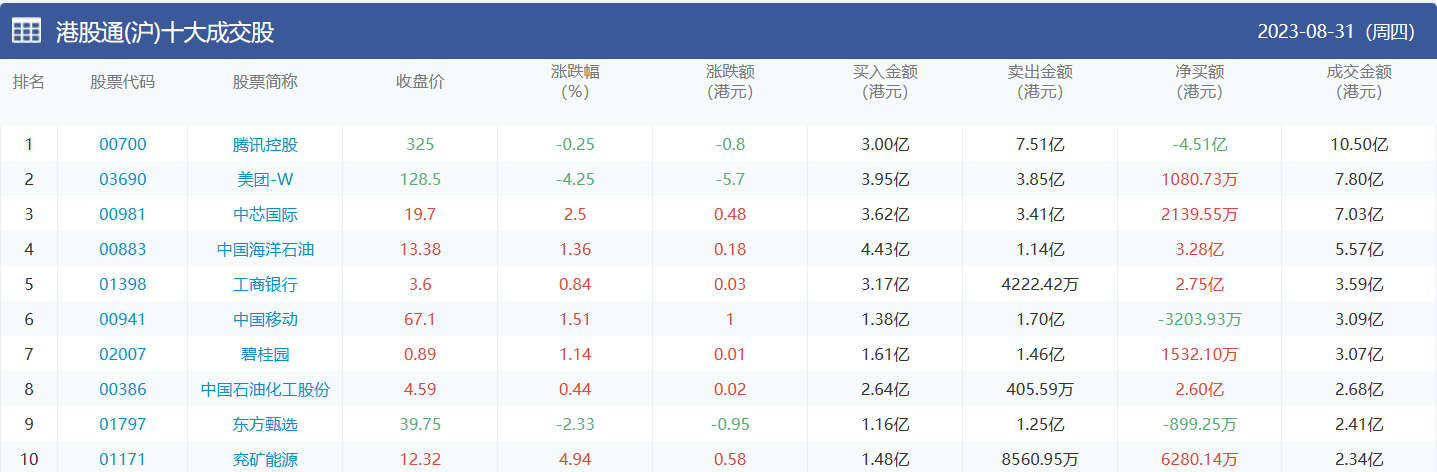The image size is (1437, 472).
Task: Open stock code 00700 link
Action: [122, 144]
